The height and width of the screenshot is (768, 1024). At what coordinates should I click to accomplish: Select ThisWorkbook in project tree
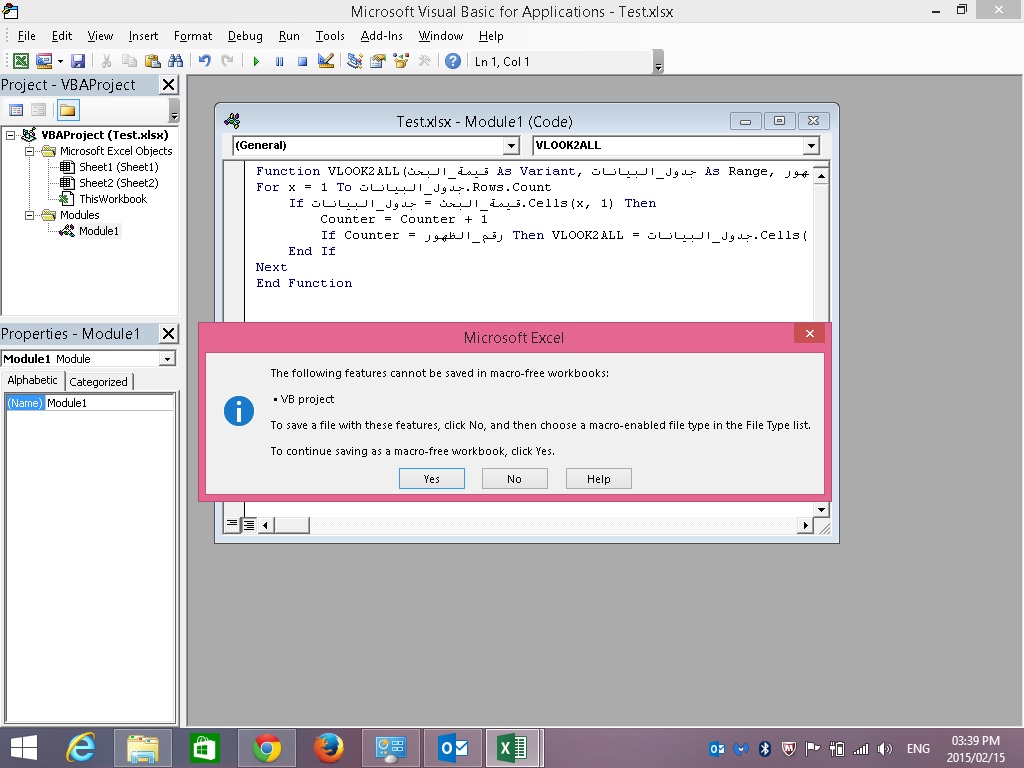pos(112,199)
